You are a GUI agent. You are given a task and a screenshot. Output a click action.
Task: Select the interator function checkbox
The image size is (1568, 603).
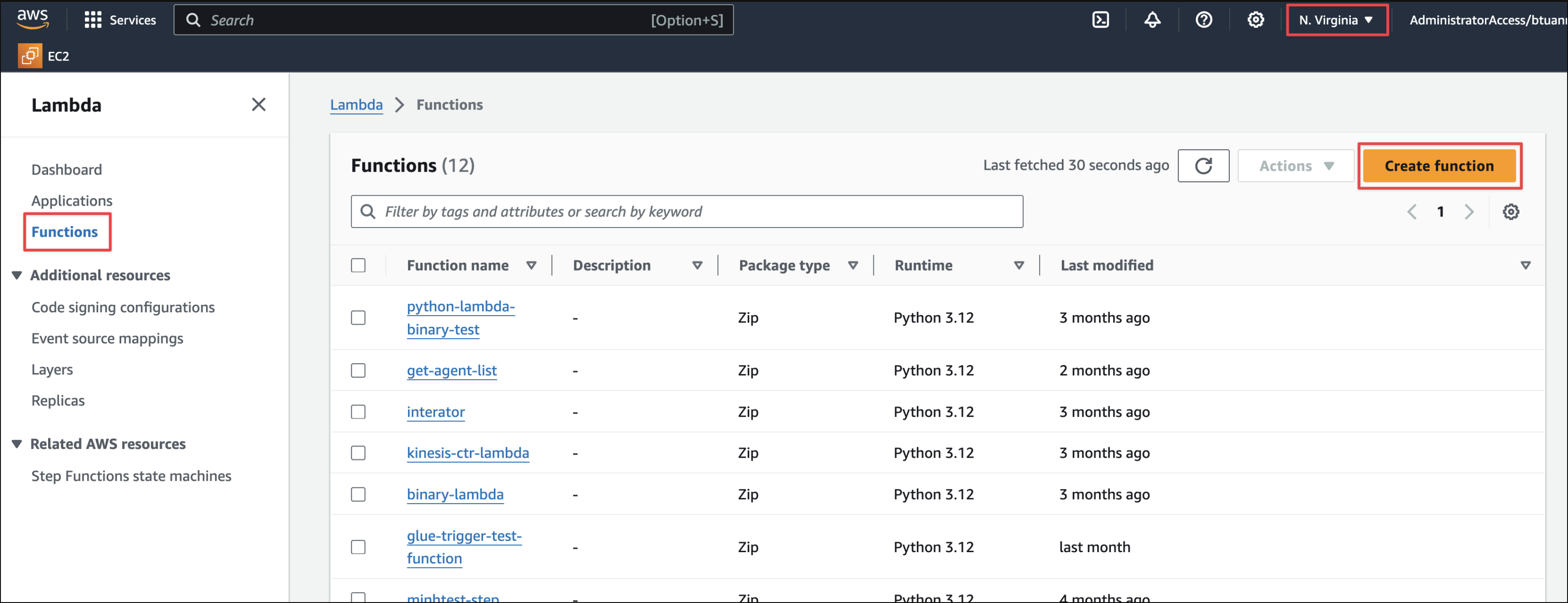358,412
